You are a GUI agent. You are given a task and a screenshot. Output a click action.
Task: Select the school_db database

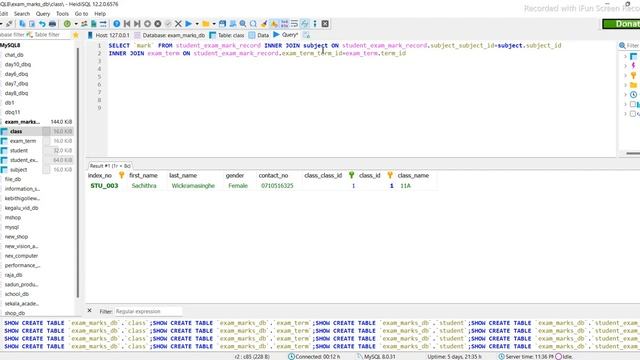[x=17, y=294]
